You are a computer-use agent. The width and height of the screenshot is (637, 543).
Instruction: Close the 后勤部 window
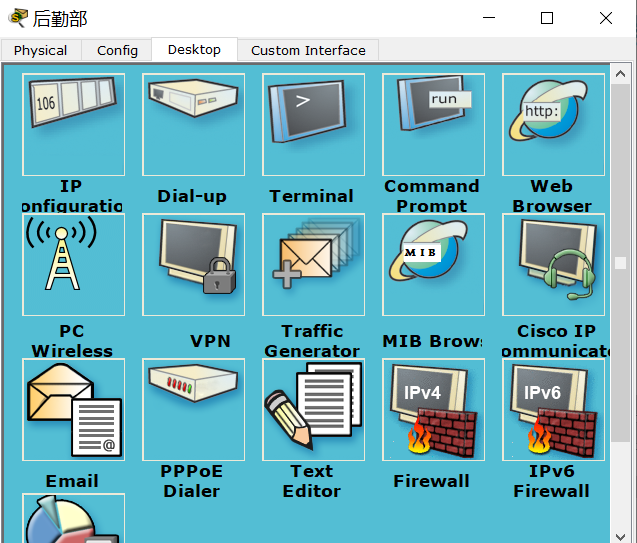point(606,18)
